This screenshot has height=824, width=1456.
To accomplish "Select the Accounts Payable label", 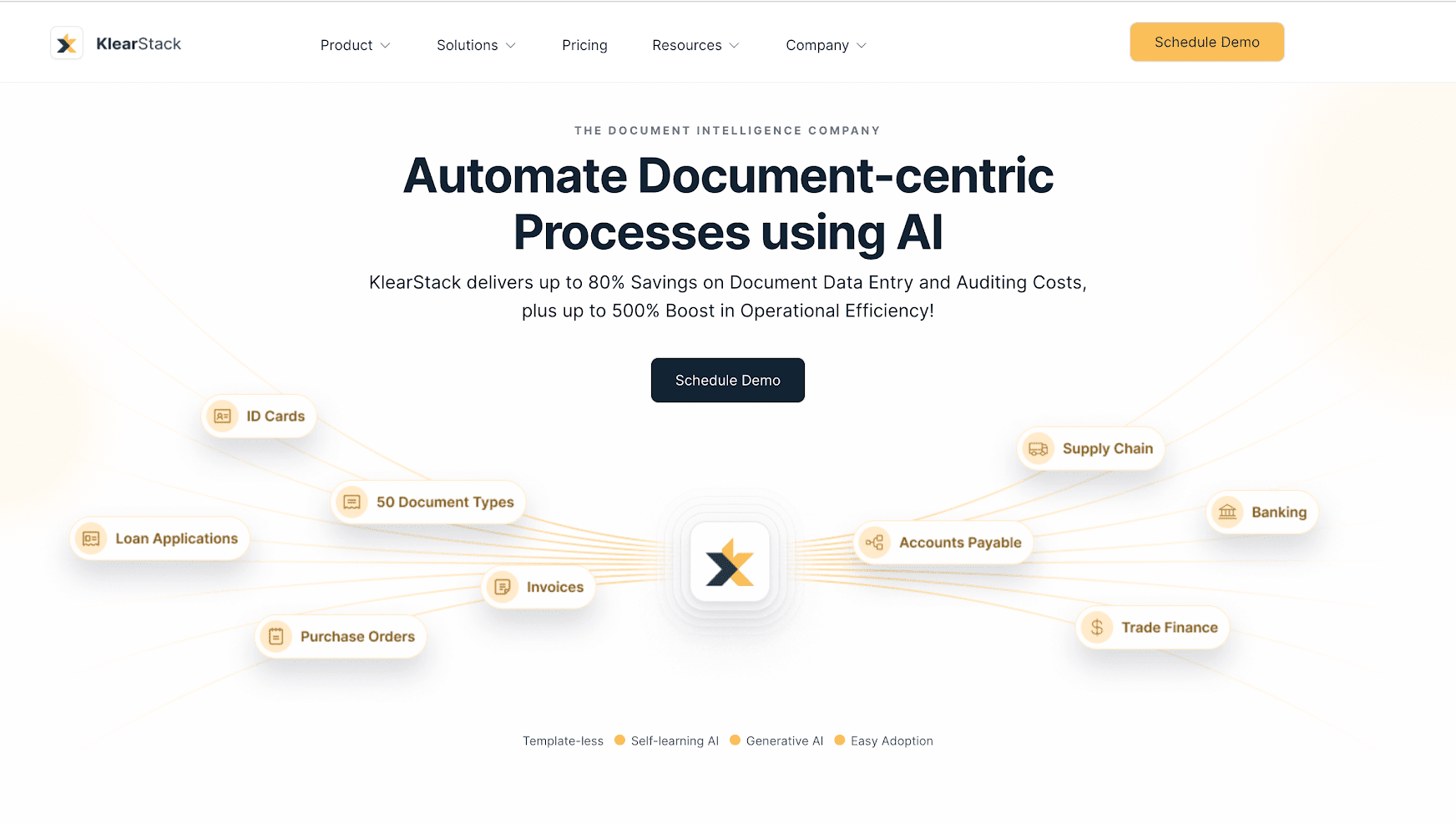I will 960,543.
